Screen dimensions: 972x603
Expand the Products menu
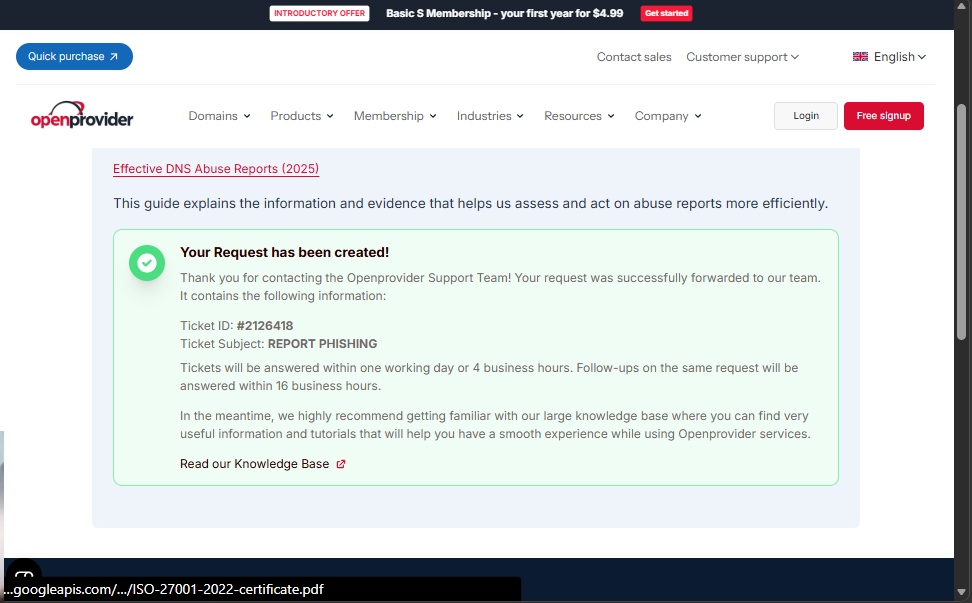(x=302, y=116)
